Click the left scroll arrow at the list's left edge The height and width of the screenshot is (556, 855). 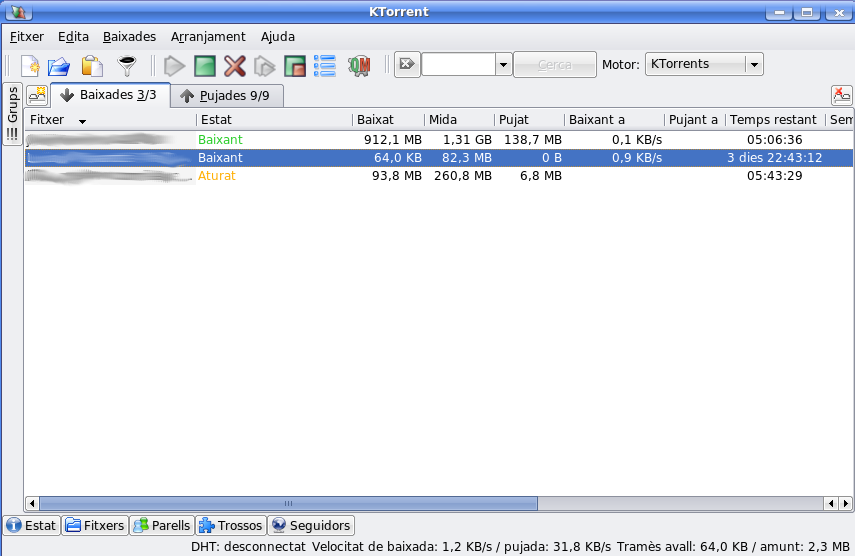tap(32, 503)
